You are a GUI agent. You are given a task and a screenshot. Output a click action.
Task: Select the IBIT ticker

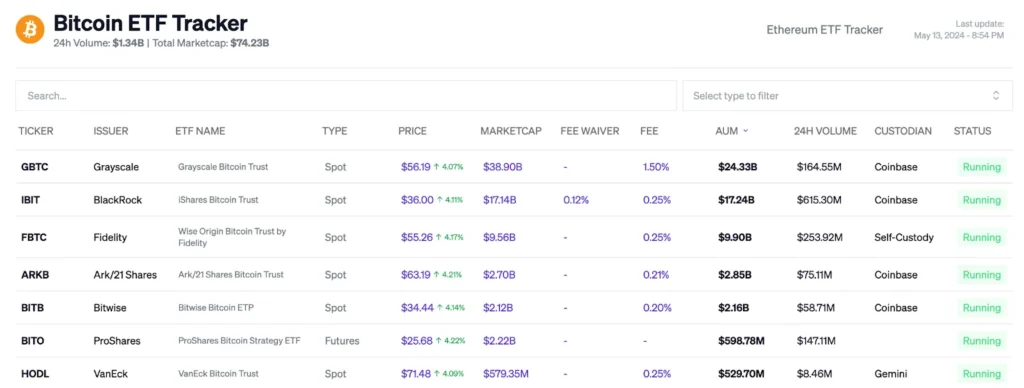coord(31,200)
